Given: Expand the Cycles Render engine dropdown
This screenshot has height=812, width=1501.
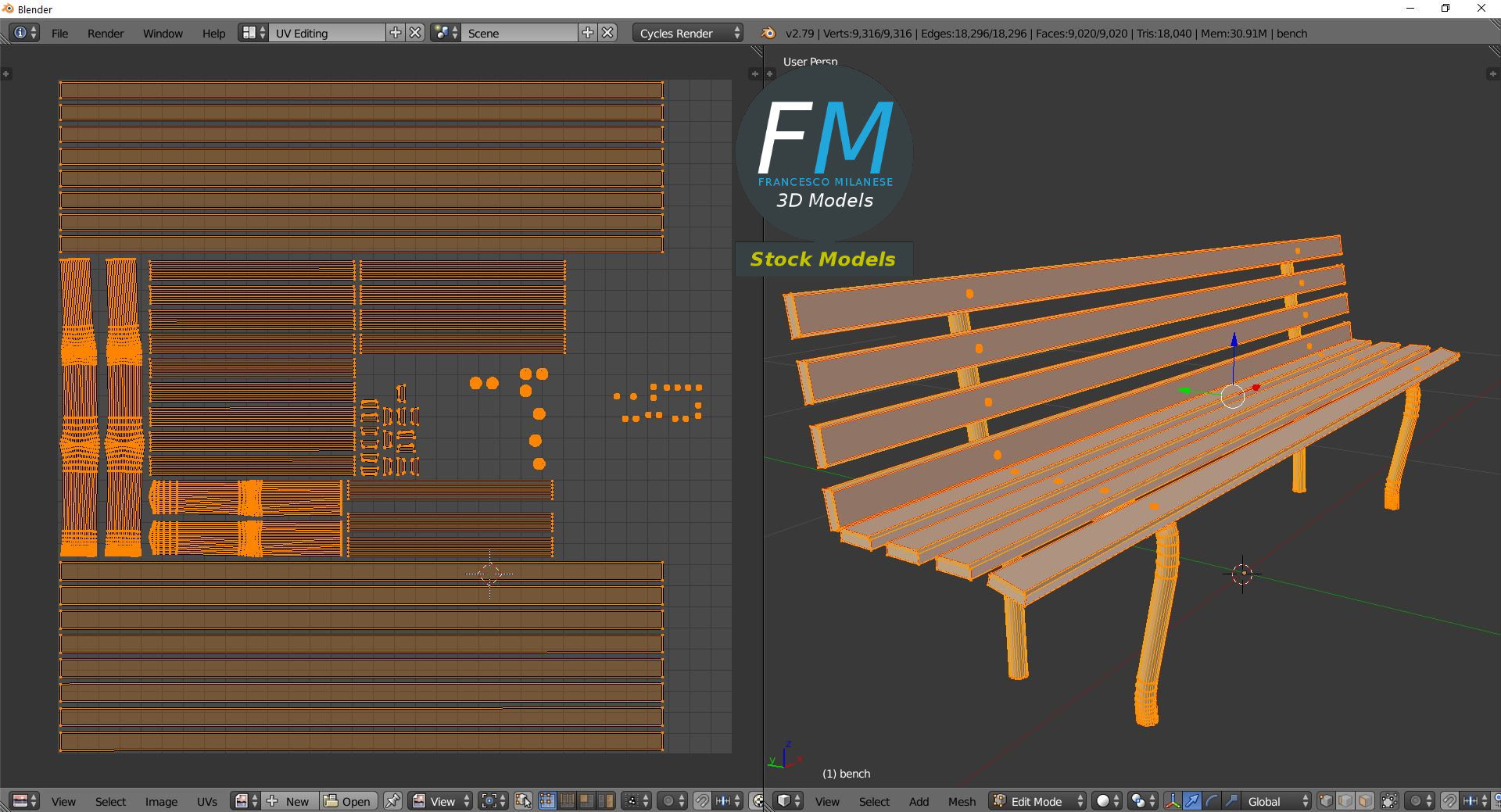Looking at the screenshot, I should tap(689, 34).
